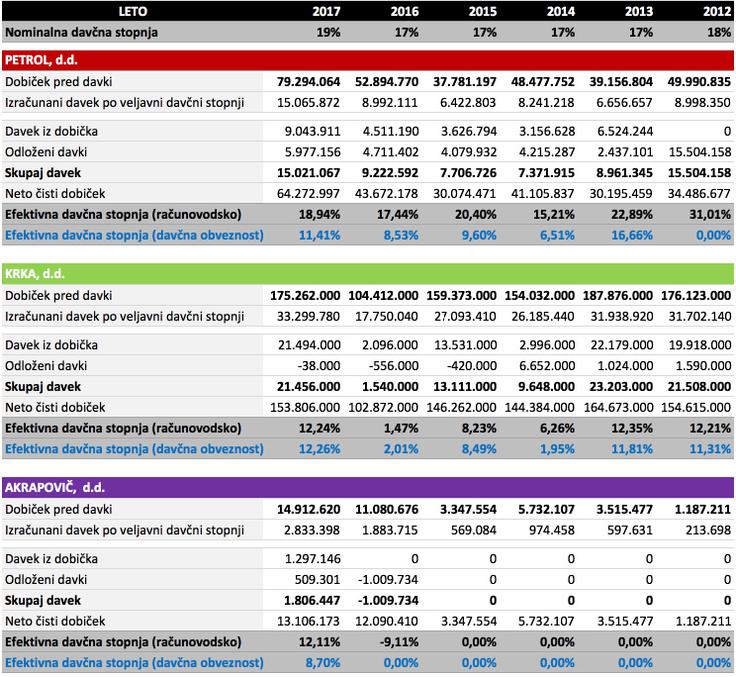Click Akrapovič calculated tax 2.833.398
The height and width of the screenshot is (677, 736).
[312, 530]
